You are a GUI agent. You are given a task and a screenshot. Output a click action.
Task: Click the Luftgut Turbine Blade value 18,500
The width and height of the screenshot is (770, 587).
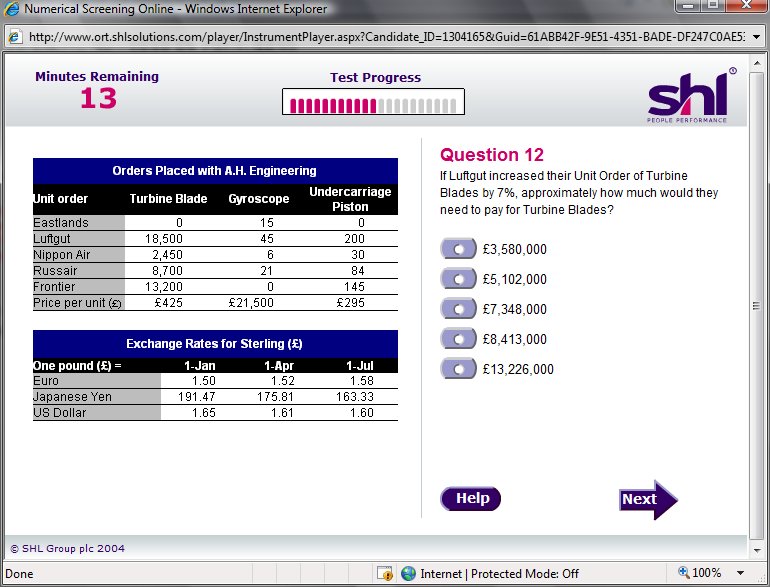point(164,239)
